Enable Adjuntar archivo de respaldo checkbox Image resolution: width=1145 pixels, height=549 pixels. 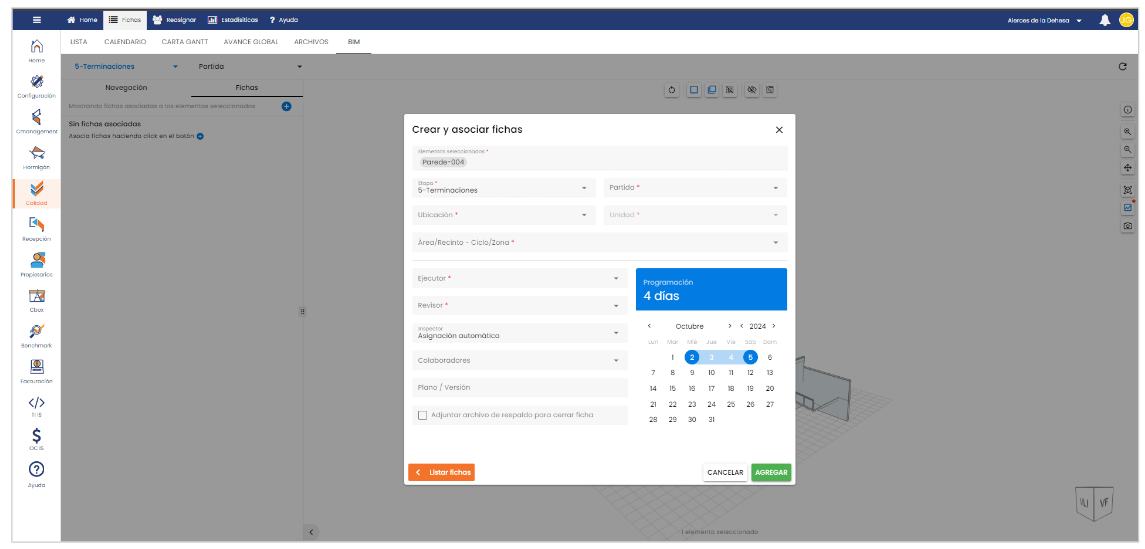(x=422, y=415)
